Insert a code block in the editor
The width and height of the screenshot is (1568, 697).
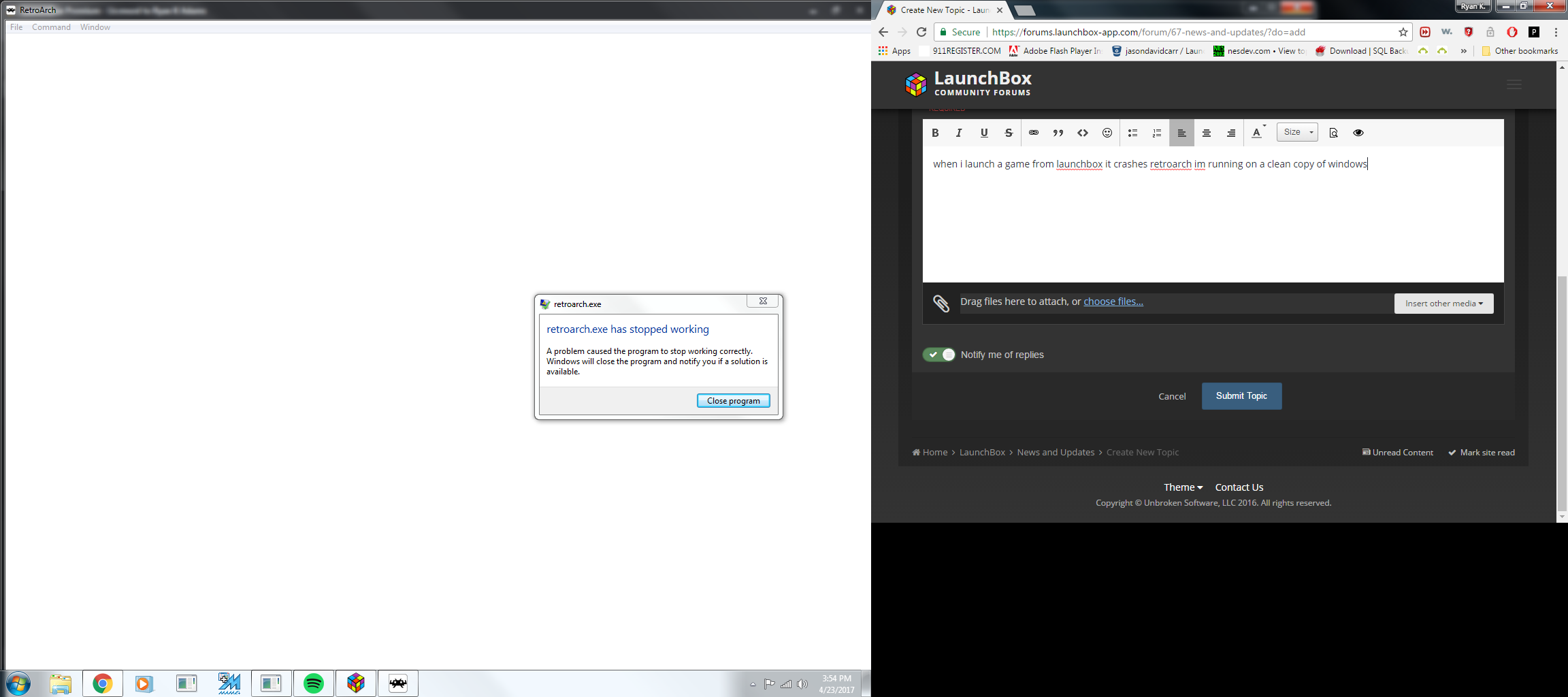[1083, 133]
